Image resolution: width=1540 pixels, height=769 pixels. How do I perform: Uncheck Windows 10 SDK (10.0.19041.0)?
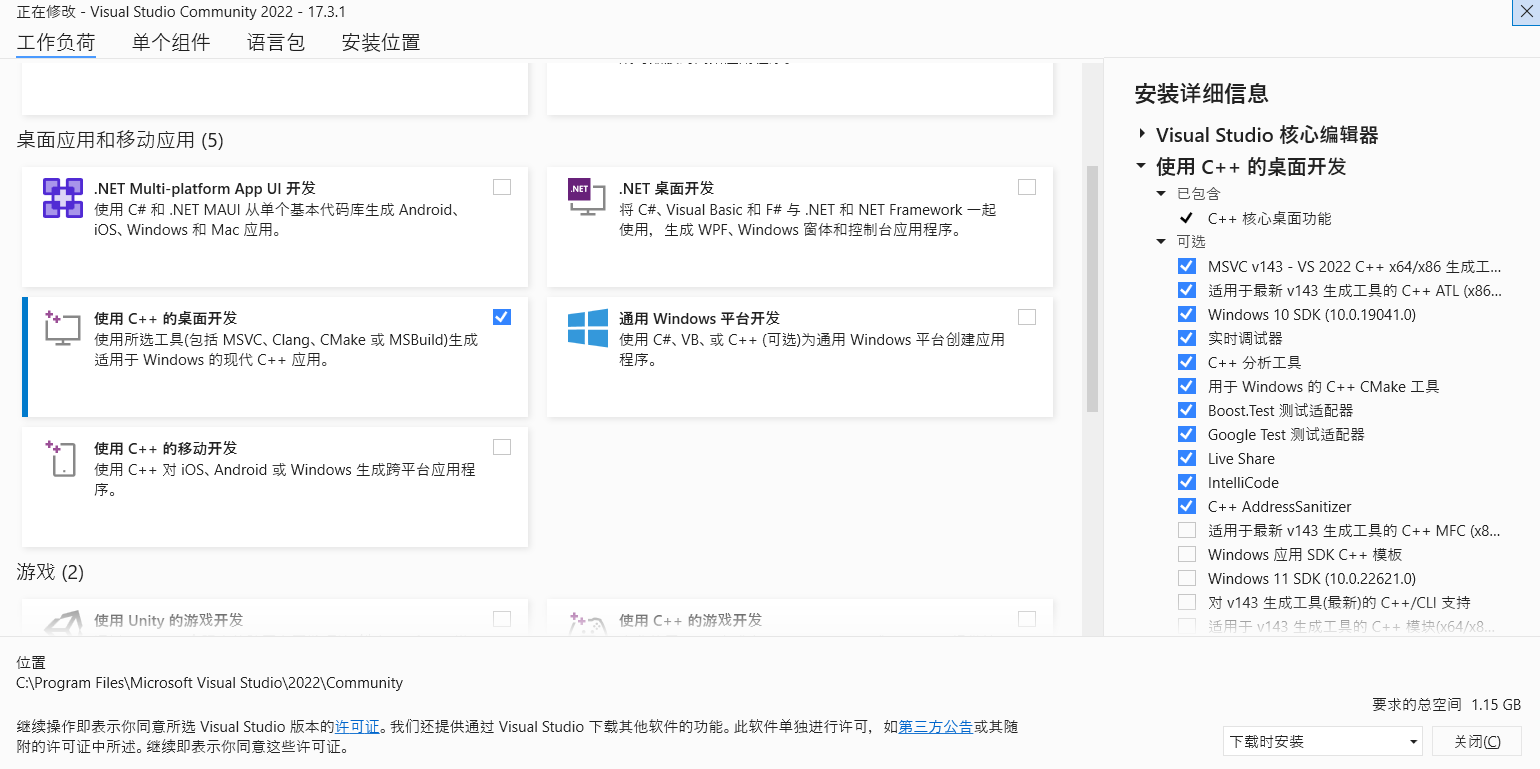click(1187, 314)
